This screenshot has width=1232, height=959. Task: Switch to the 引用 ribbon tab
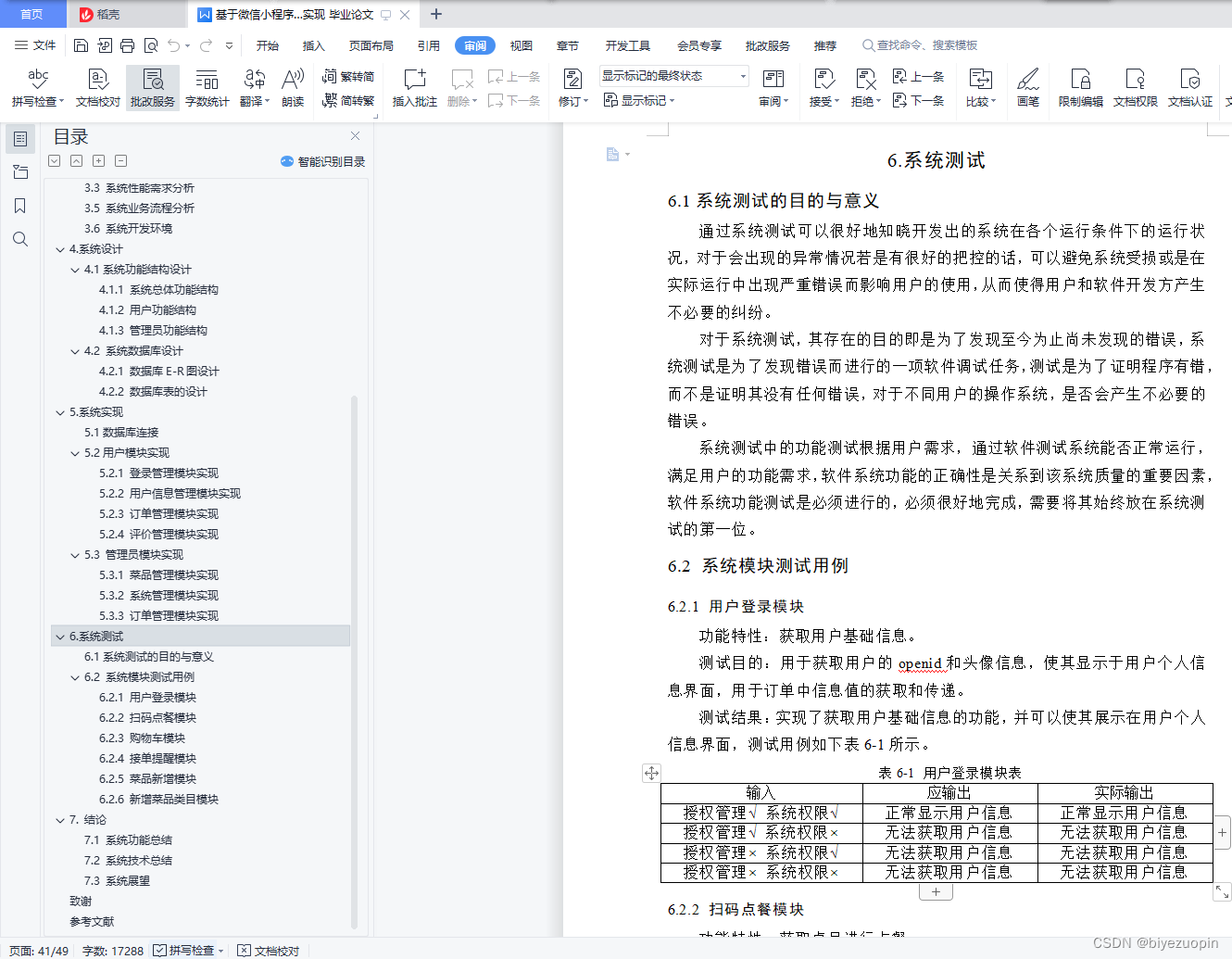(429, 45)
